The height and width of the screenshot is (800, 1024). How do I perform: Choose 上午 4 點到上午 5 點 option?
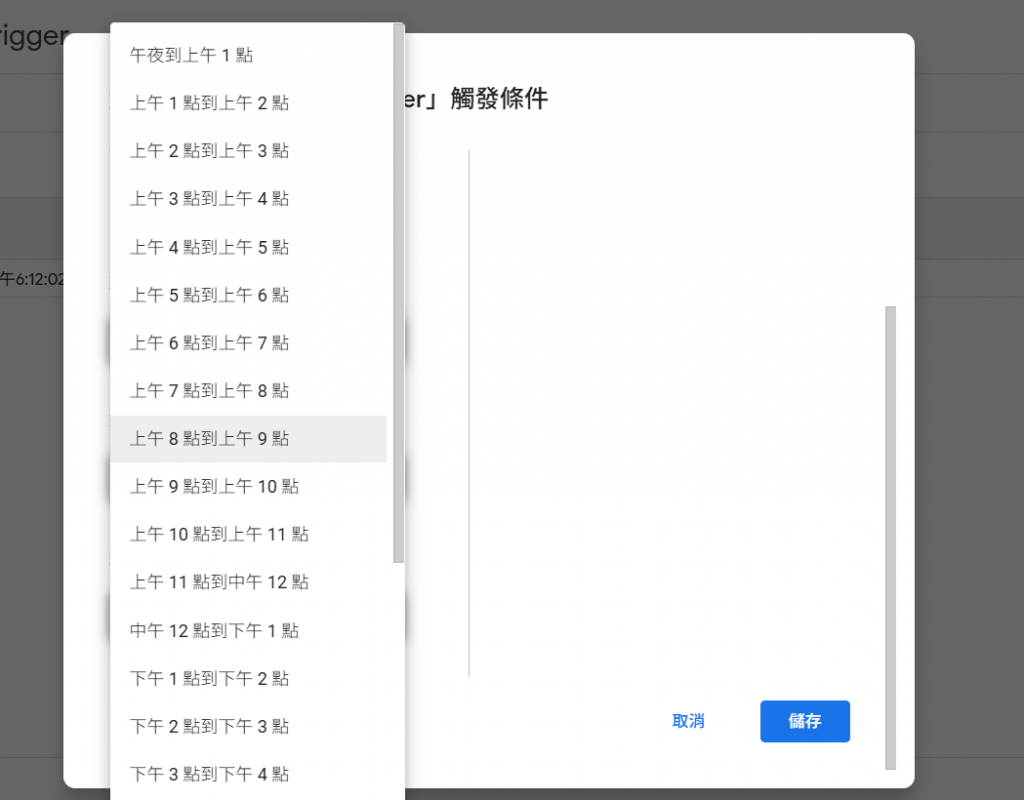point(248,247)
